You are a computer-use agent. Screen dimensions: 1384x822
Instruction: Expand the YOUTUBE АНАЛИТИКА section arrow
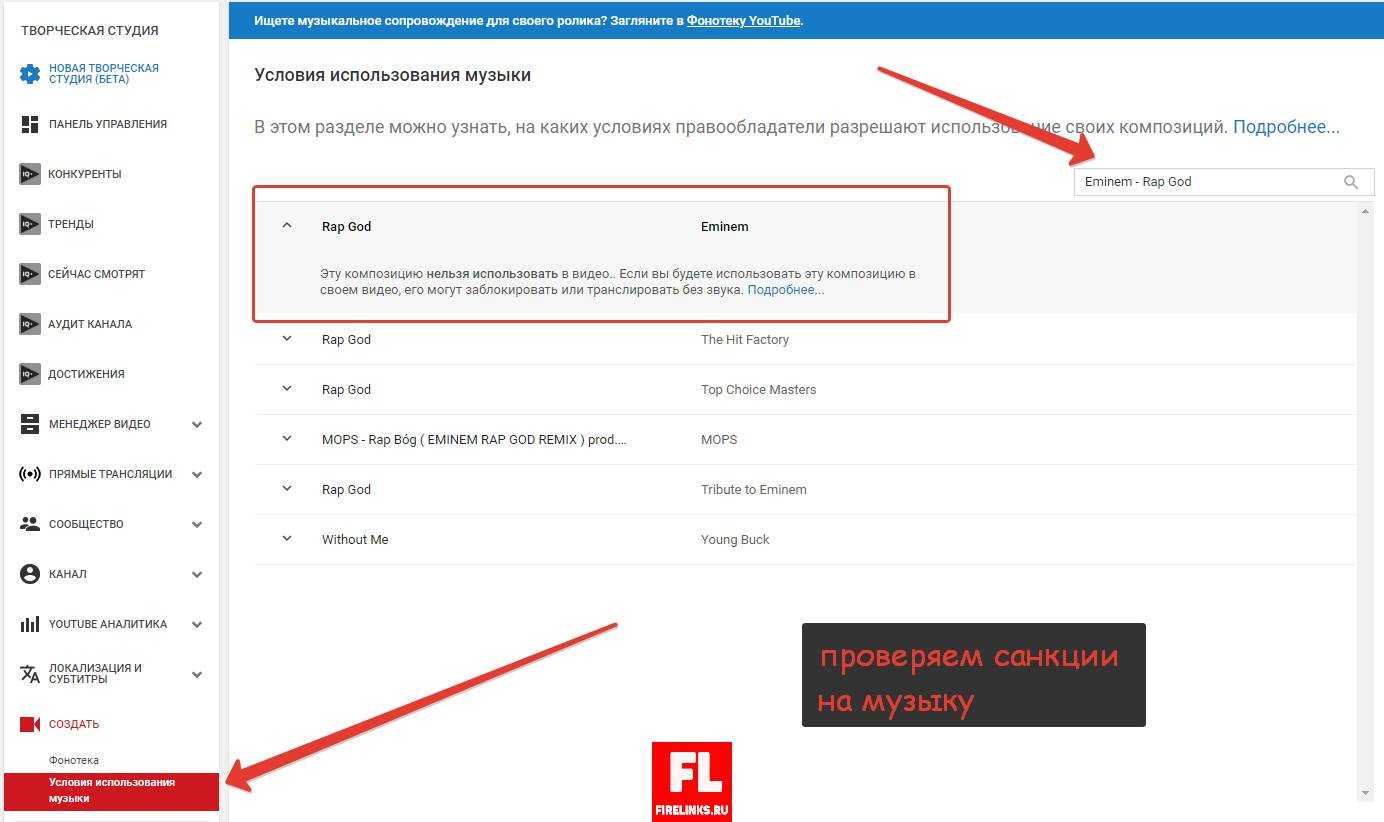pos(197,624)
